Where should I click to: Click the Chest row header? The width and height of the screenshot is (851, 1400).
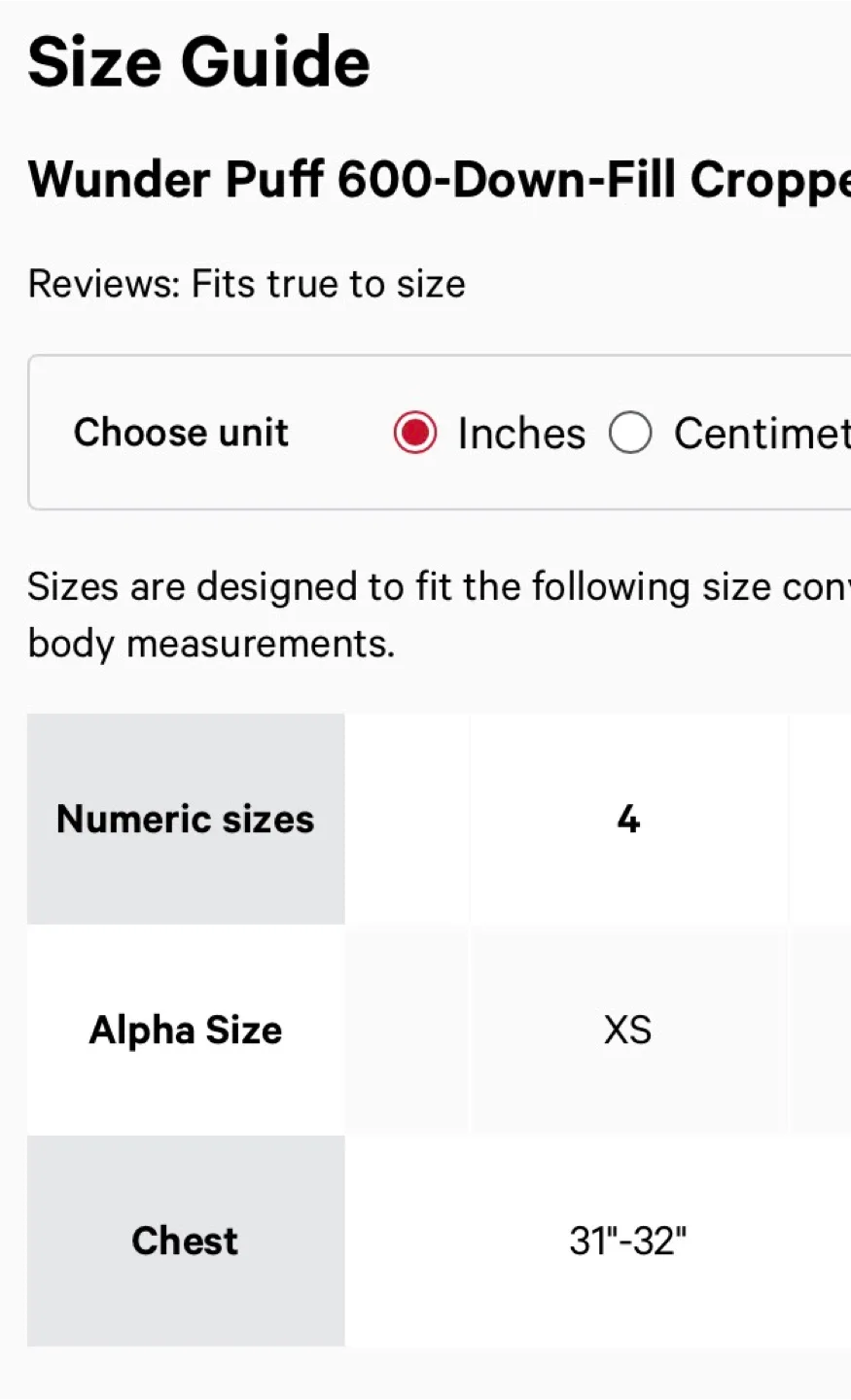point(186,1241)
